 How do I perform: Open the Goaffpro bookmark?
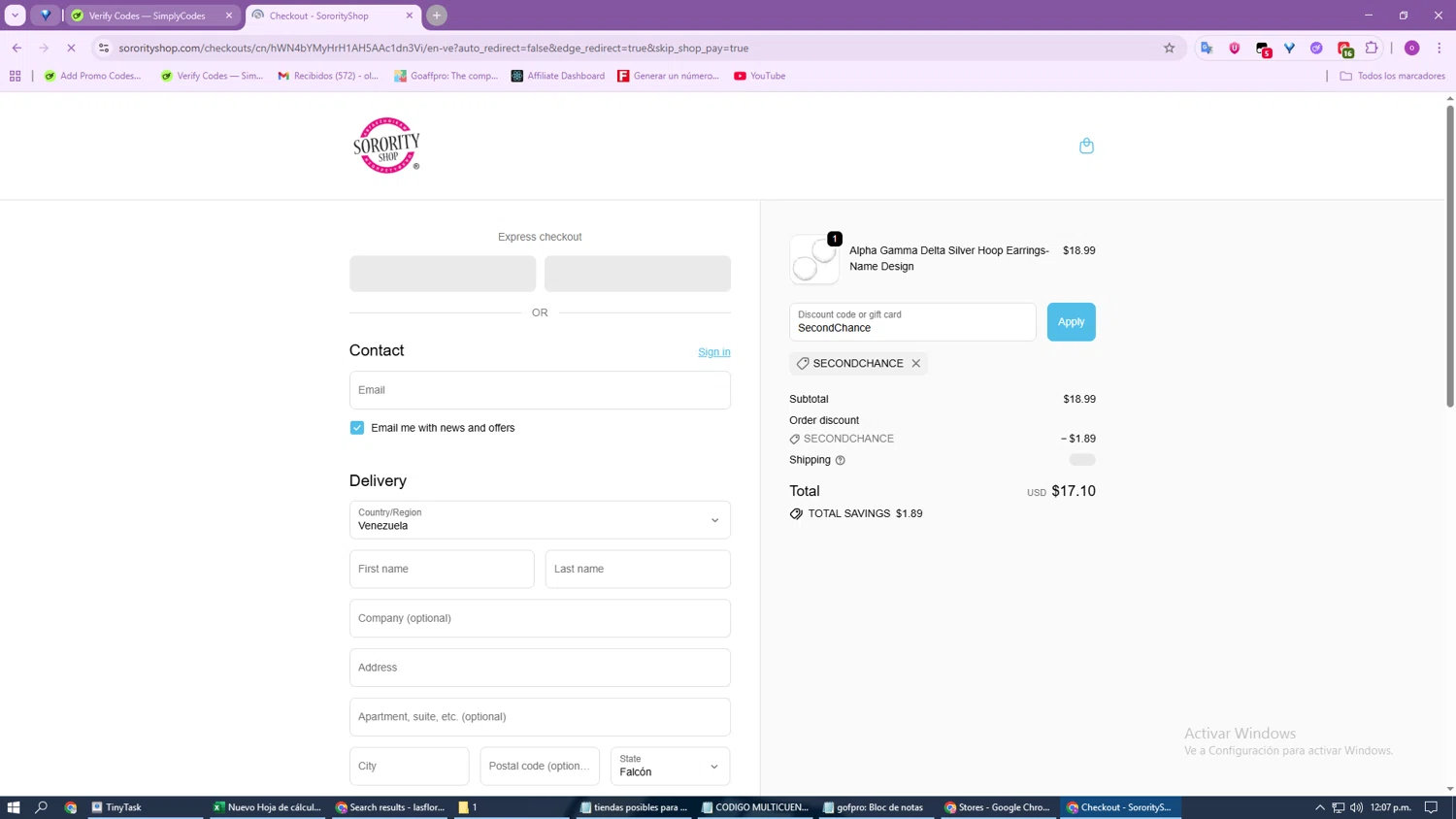tap(446, 76)
